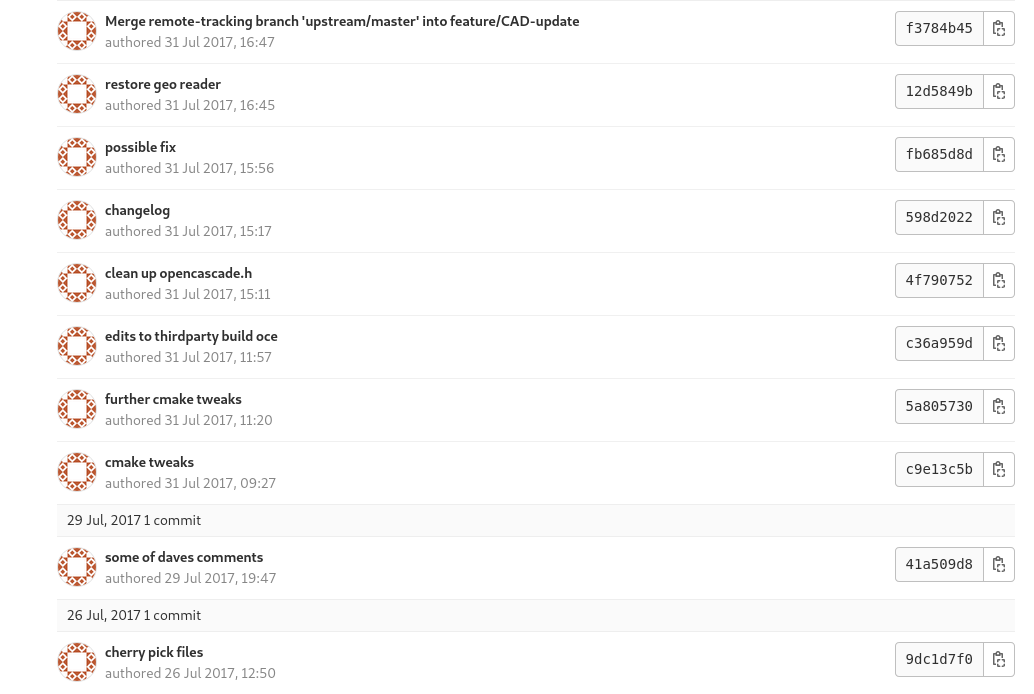
Task: Copy commit SHA fb685d8d
Action: [x=999, y=155]
